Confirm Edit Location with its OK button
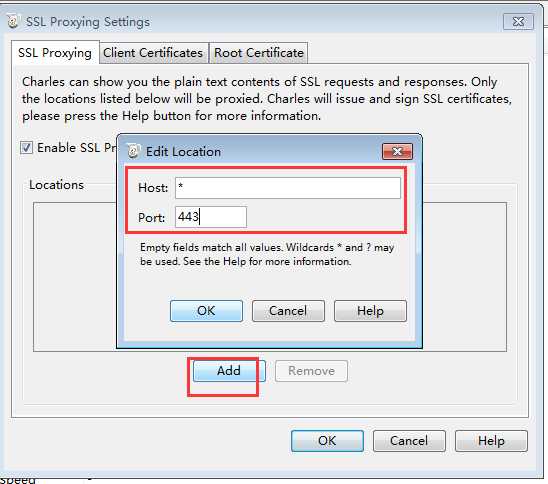The height and width of the screenshot is (484, 548). click(x=206, y=311)
